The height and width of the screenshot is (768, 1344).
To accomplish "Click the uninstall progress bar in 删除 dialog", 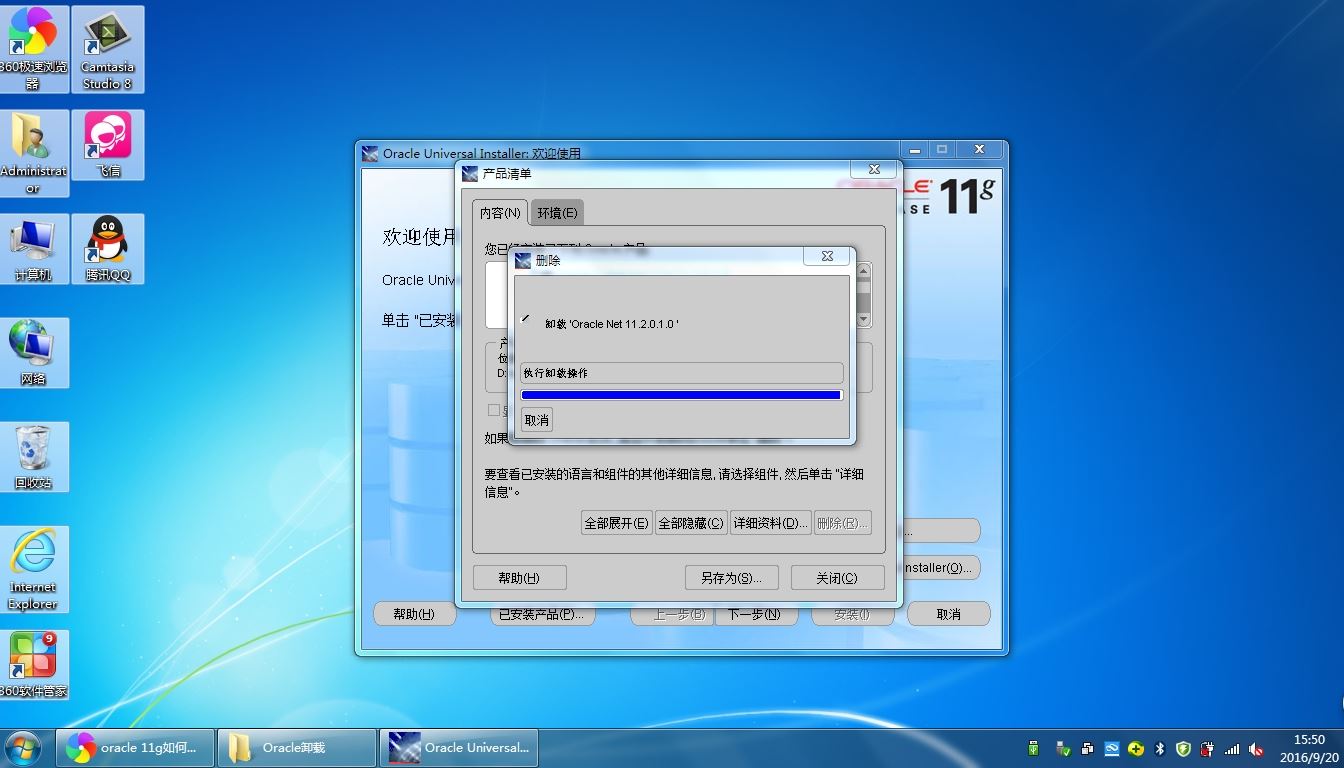I will click(x=682, y=395).
